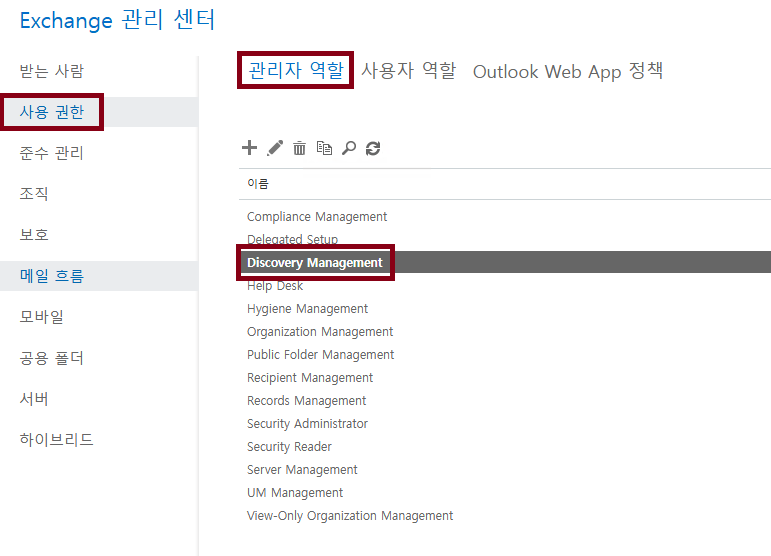Select the Discovery Management row
771x556 pixels.
tap(505, 263)
